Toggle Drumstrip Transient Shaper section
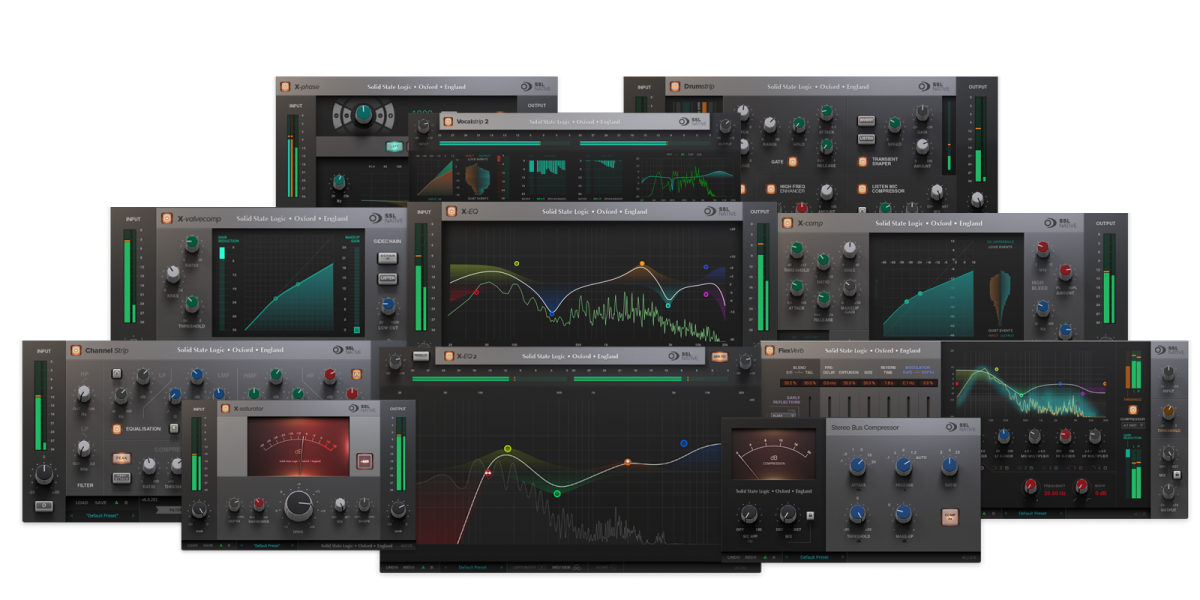 tap(864, 160)
